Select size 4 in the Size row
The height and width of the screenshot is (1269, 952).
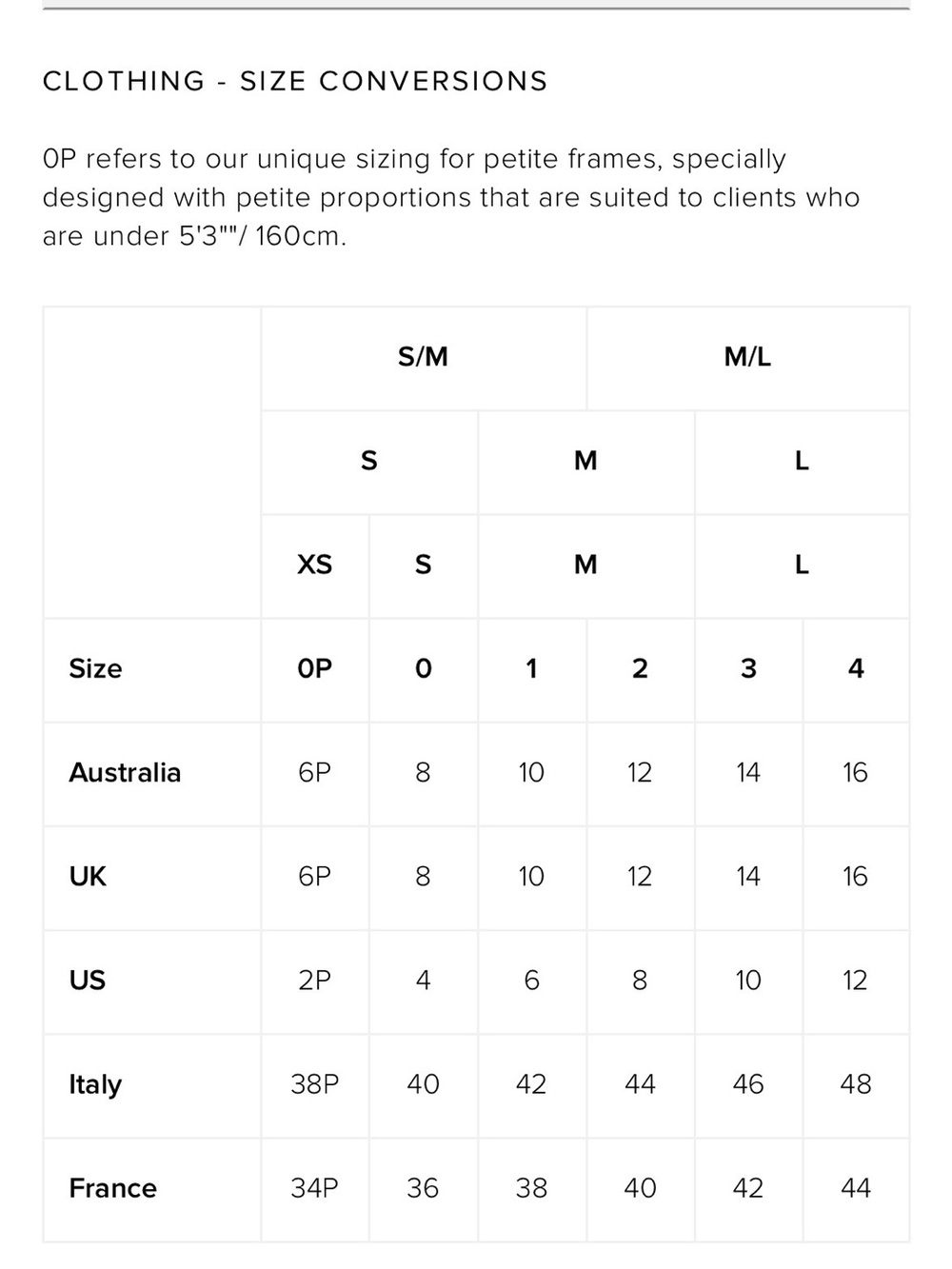(x=856, y=668)
